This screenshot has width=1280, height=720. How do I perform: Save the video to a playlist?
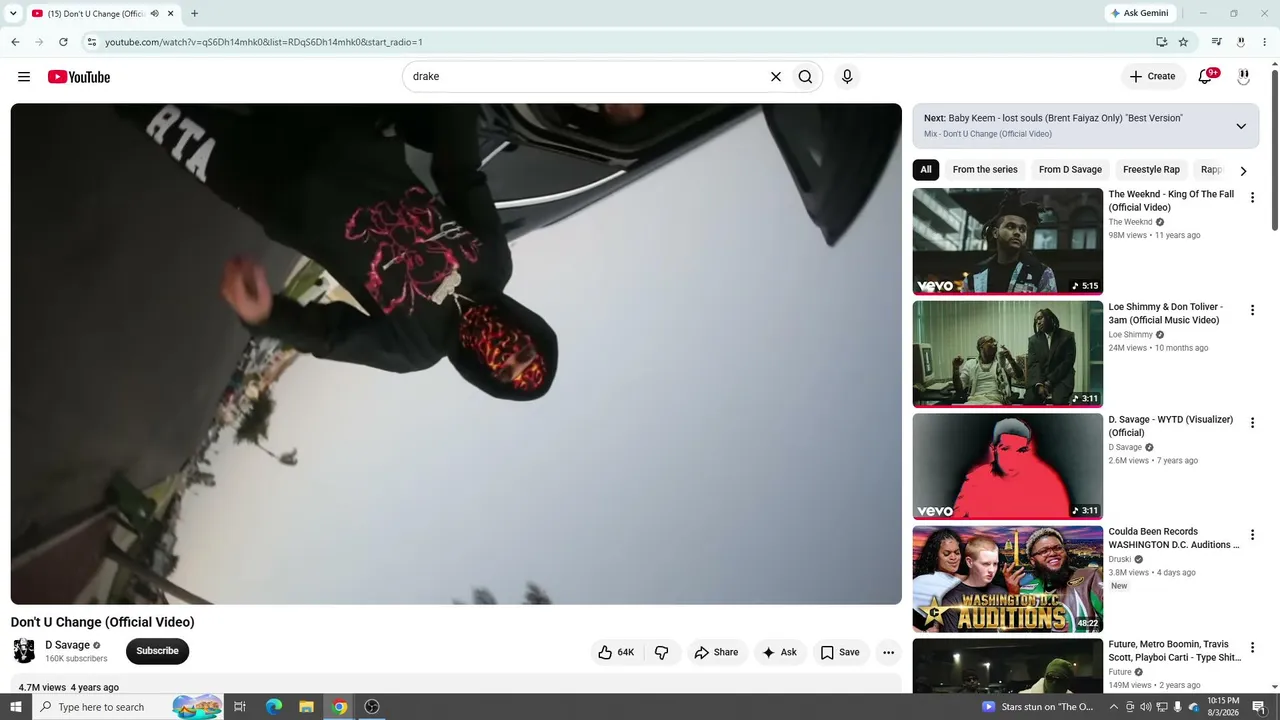[x=840, y=653]
